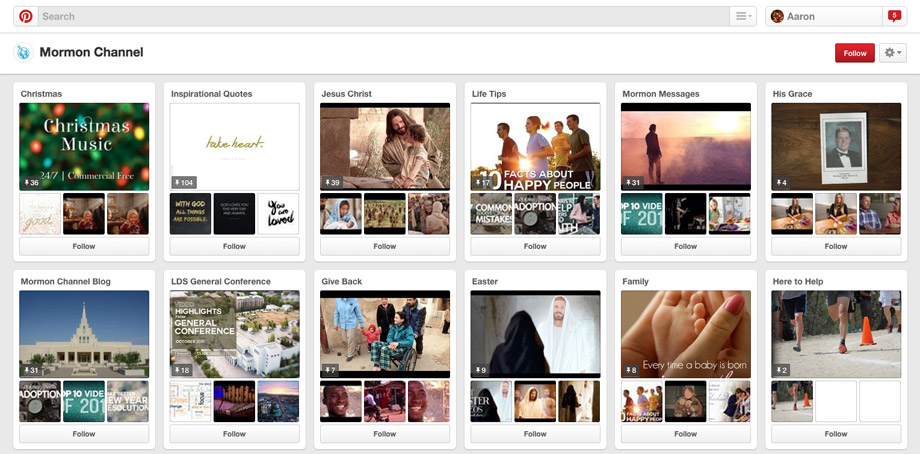Click the Mormon Channel Blog board title

click(x=66, y=282)
